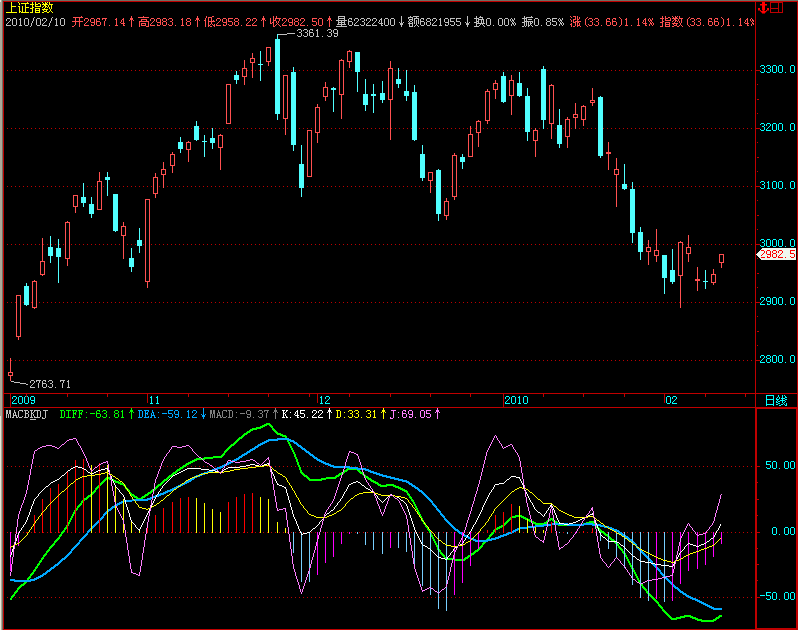Click the current price tag 2982.5
The width and height of the screenshot is (798, 630).
click(777, 254)
